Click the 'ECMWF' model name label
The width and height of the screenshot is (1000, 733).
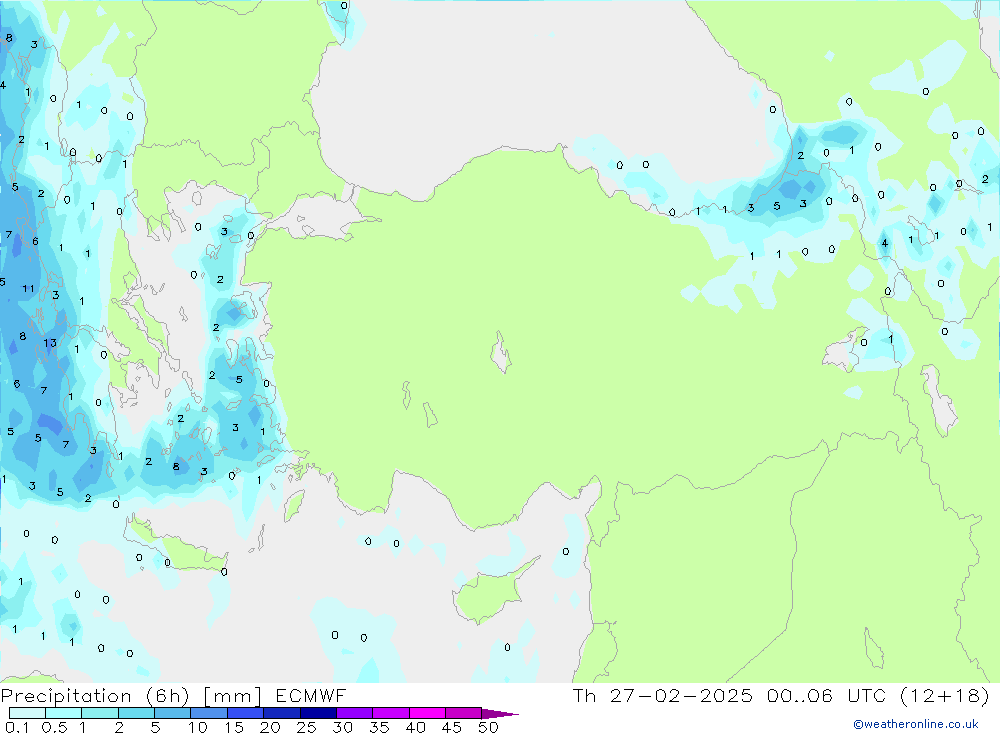[311, 696]
